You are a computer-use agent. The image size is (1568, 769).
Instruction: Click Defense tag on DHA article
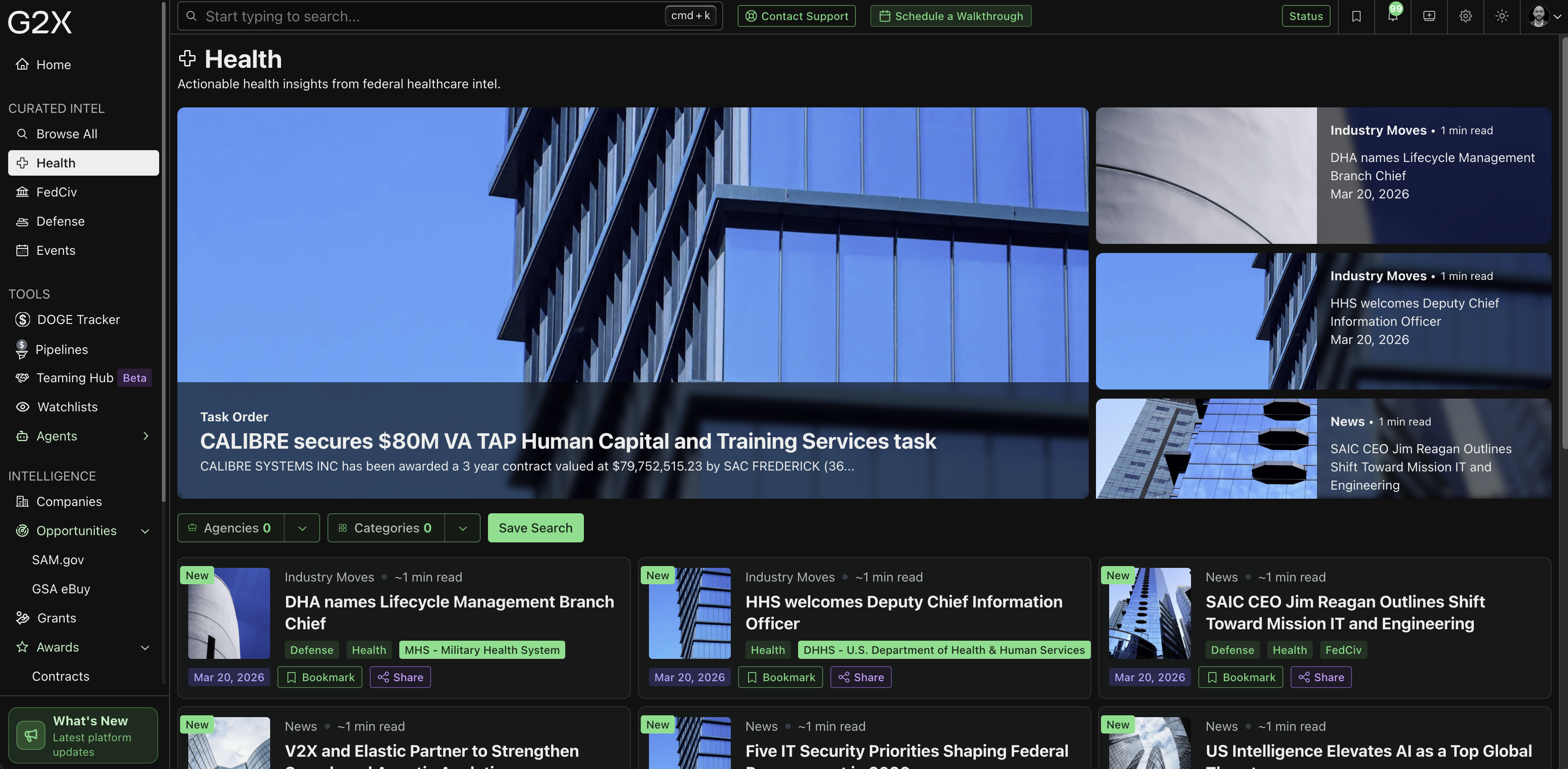312,650
